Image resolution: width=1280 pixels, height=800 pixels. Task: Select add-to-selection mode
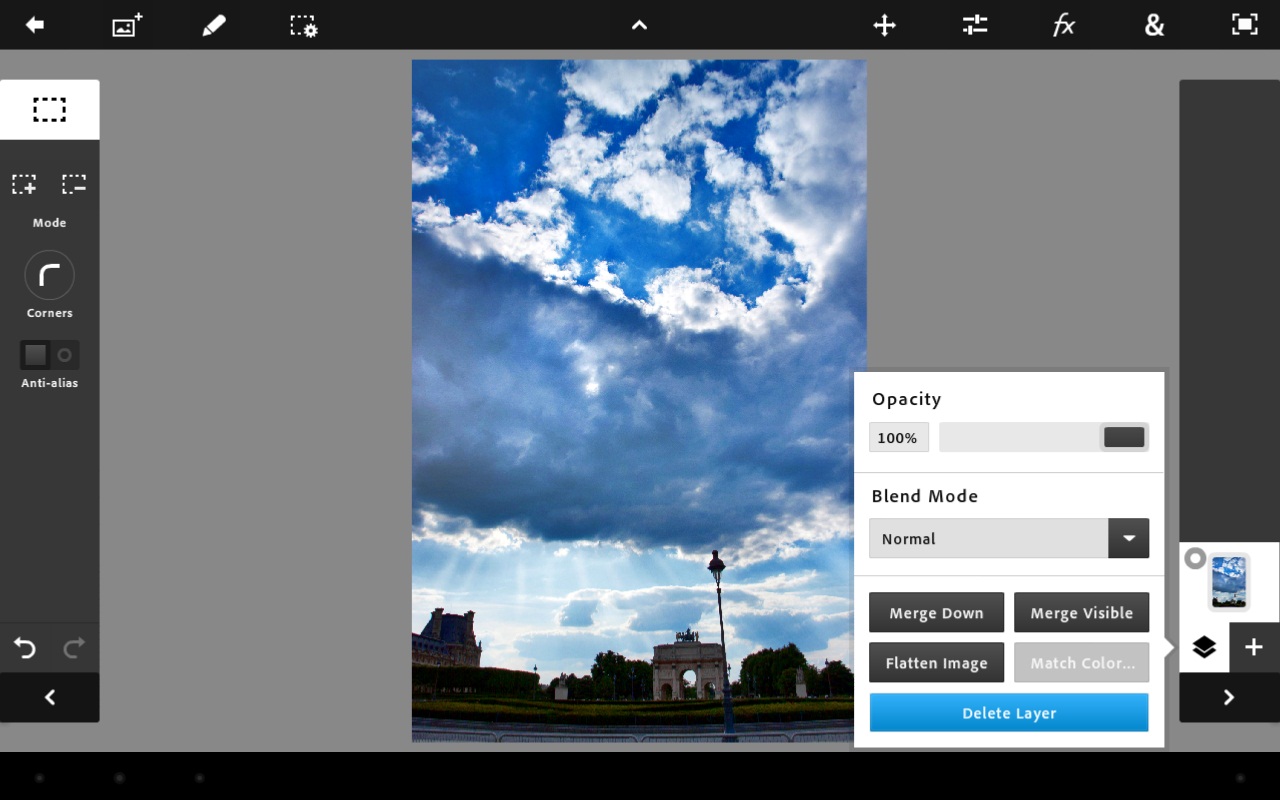(x=24, y=184)
